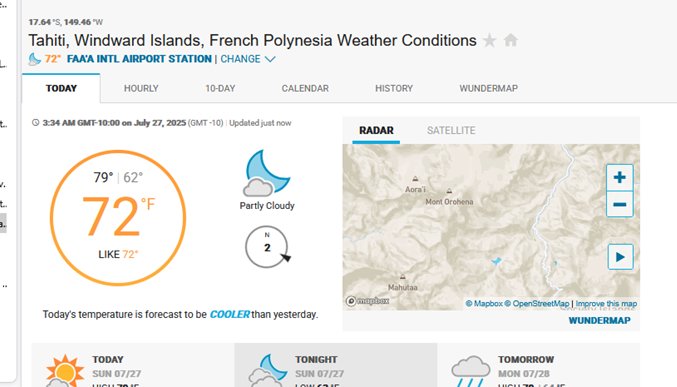
Task: Select the CALENDAR tab
Action: (305, 89)
